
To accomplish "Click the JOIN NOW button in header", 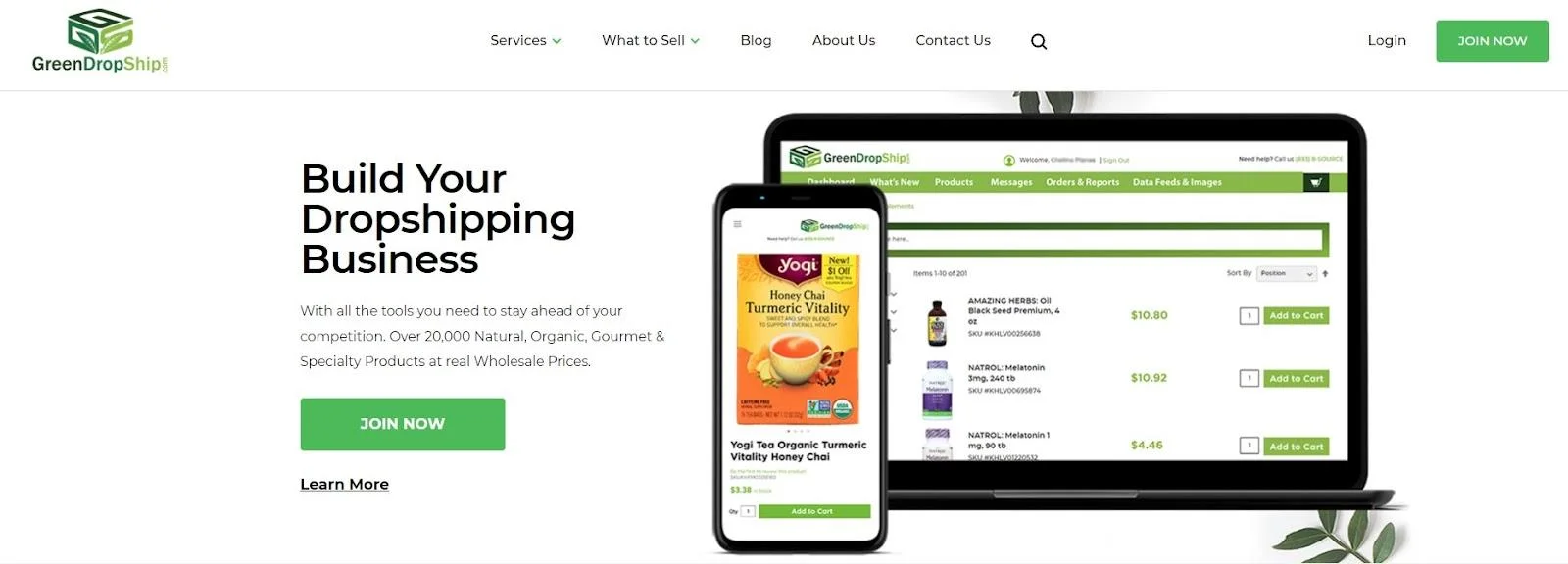I will [x=1493, y=41].
